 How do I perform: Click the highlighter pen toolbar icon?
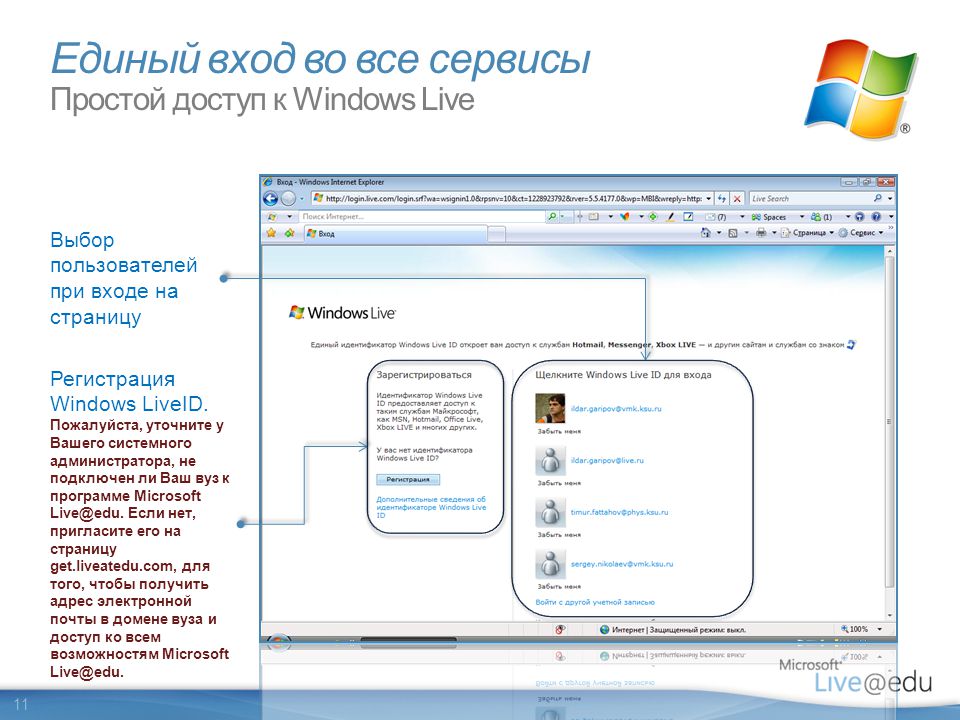pos(670,217)
